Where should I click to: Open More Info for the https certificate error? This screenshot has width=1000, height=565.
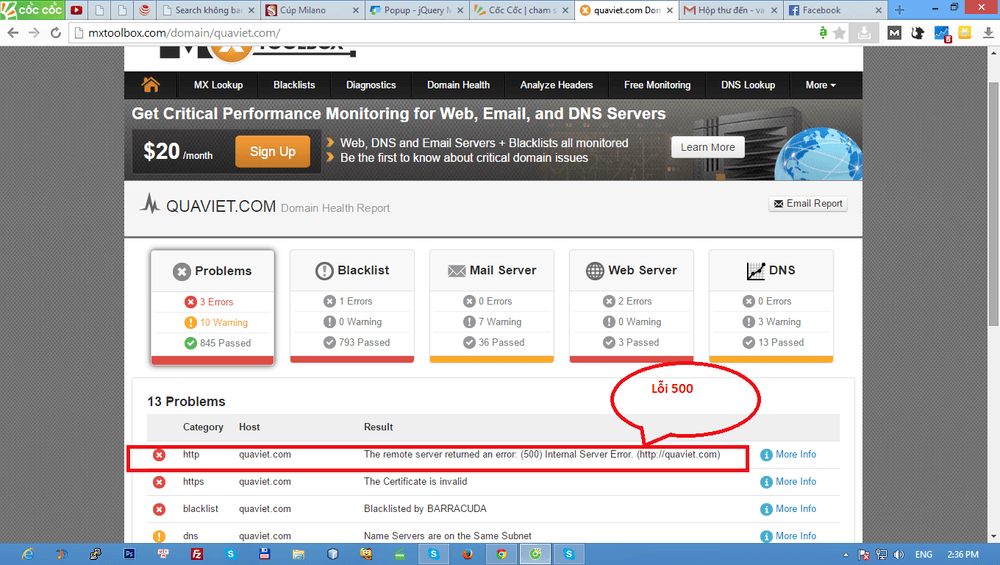(x=795, y=481)
